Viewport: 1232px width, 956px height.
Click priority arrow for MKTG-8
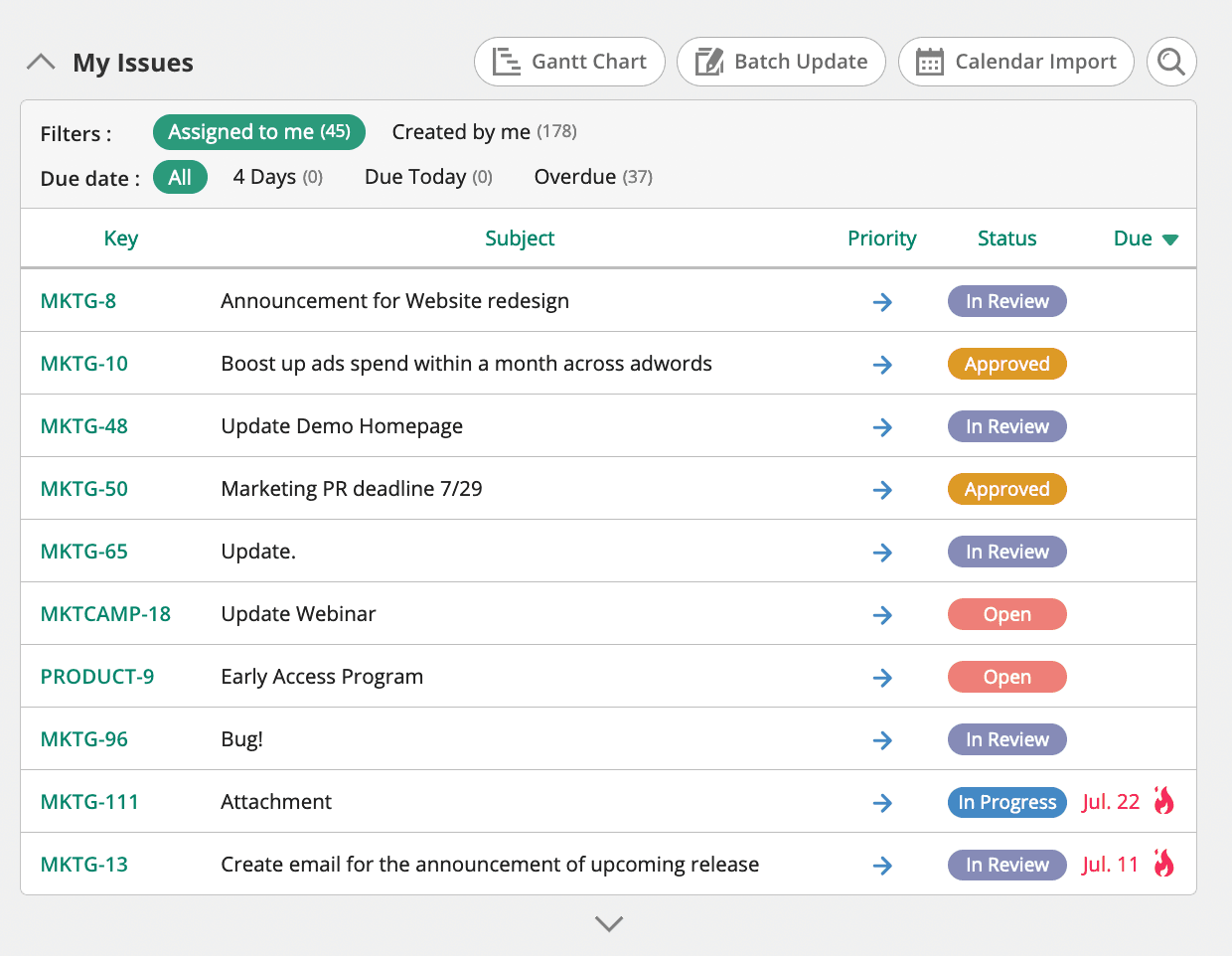point(882,302)
